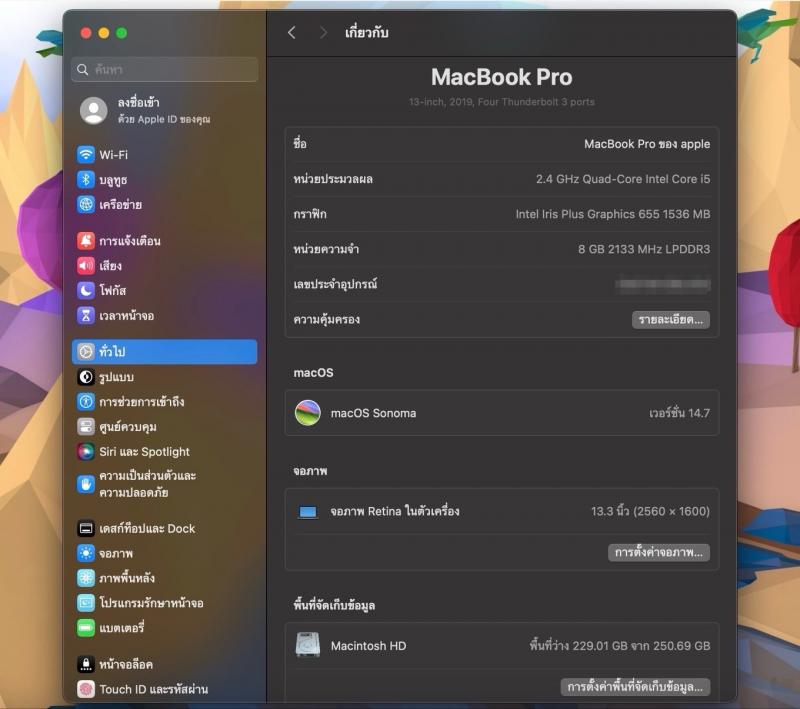Select the Network (เครือข่าย) globe icon
This screenshot has height=709, width=800.
86,205
